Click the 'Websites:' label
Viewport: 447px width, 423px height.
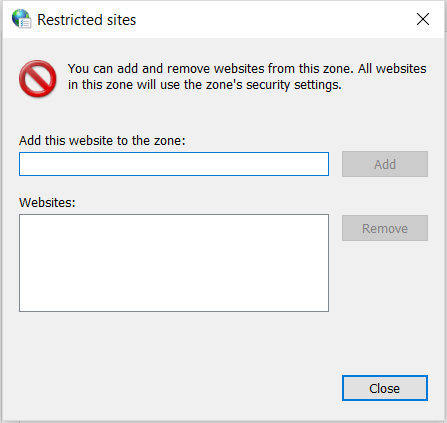click(x=47, y=202)
